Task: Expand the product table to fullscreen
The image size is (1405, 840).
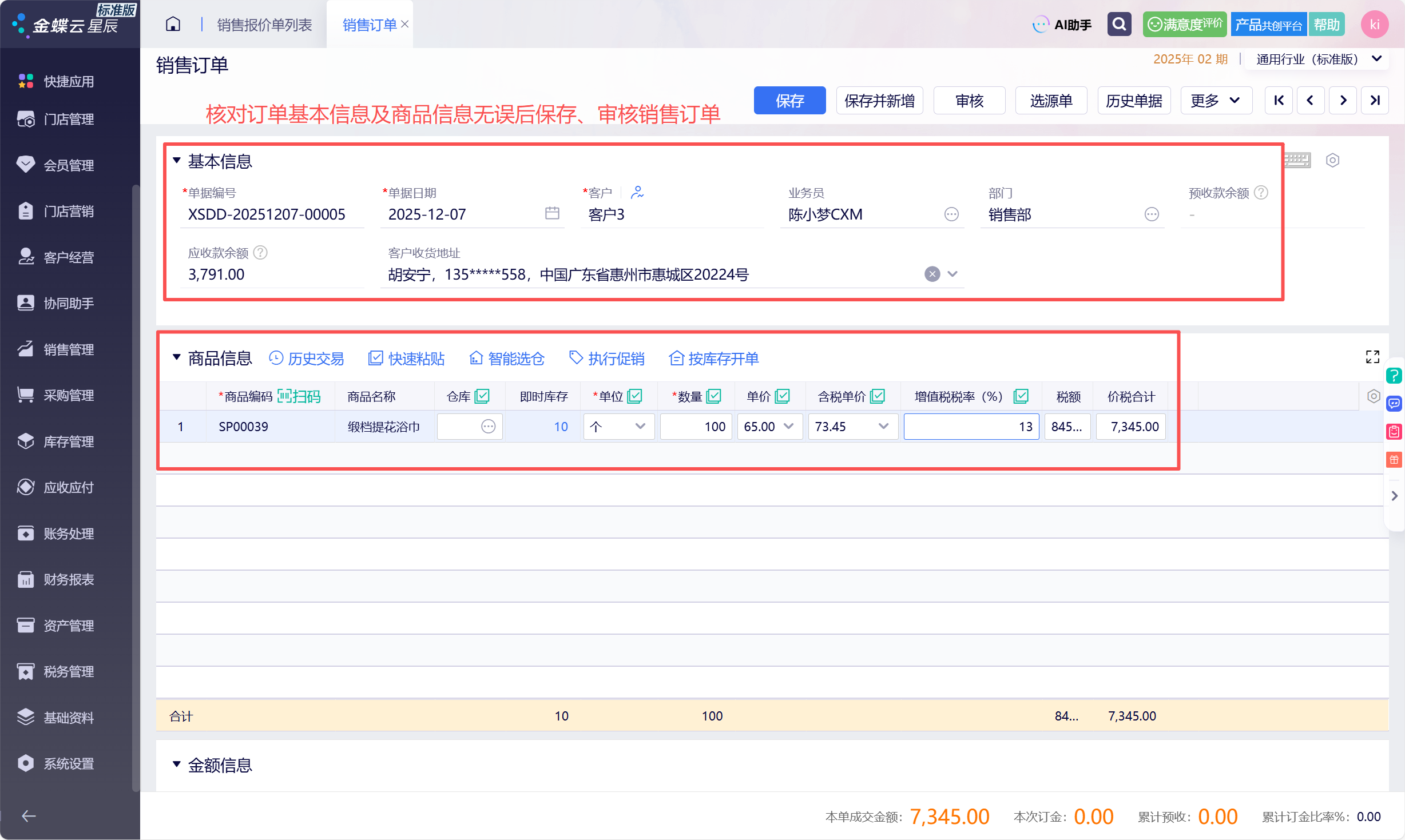Action: pyautogui.click(x=1372, y=357)
